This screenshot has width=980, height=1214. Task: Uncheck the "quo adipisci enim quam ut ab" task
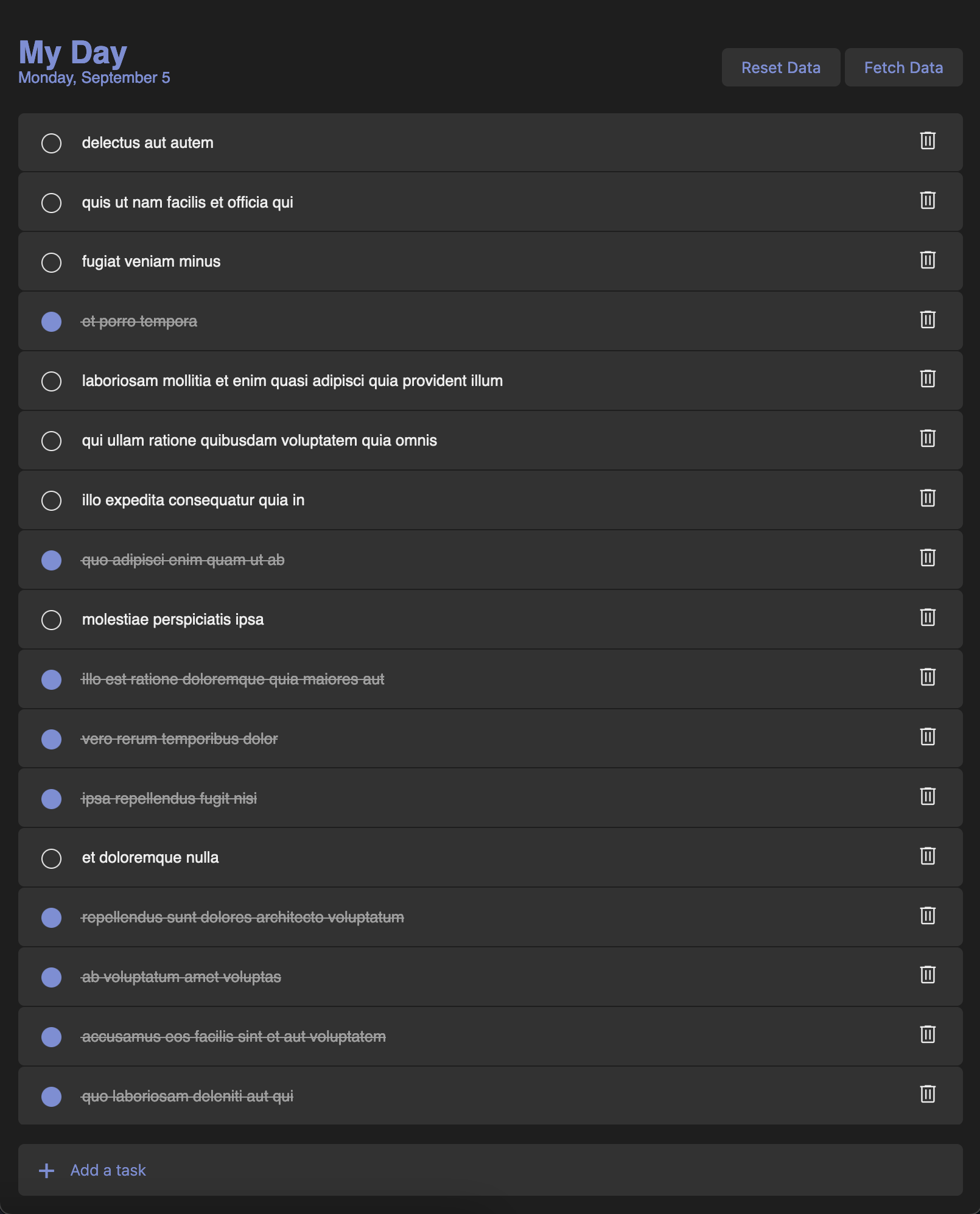click(x=51, y=560)
